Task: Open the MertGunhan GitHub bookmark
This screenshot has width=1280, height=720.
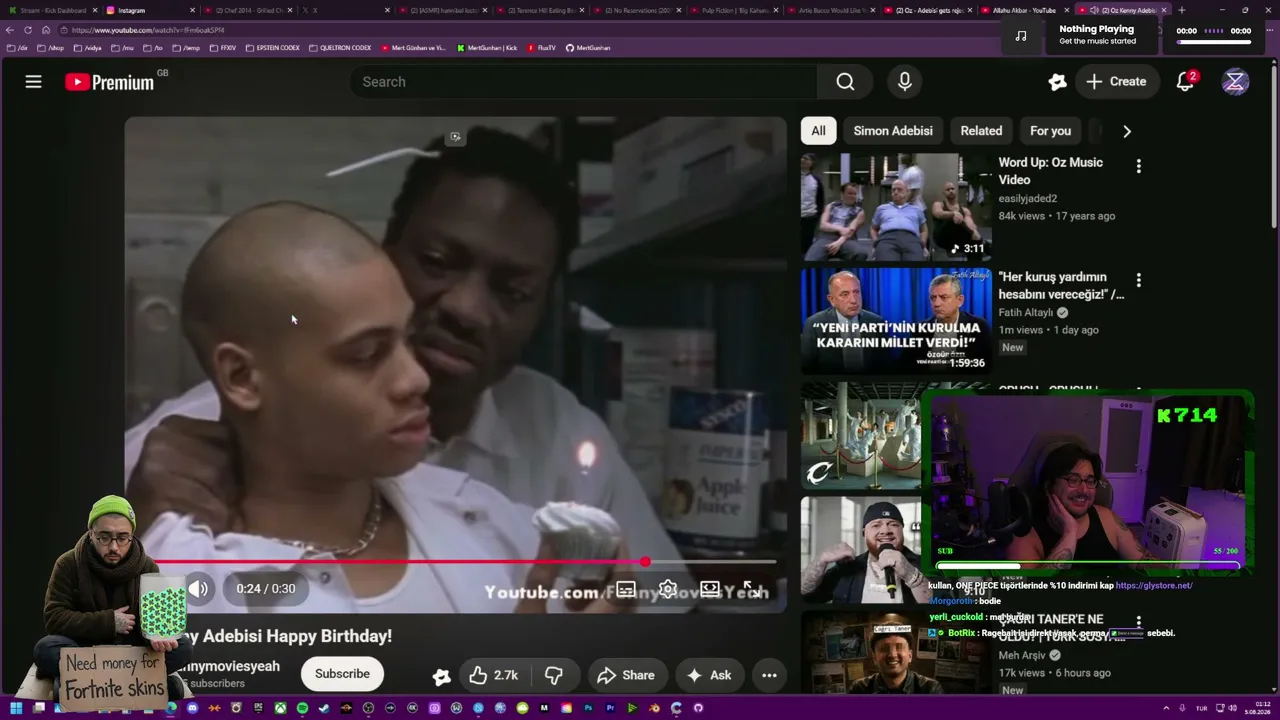Action: point(588,48)
